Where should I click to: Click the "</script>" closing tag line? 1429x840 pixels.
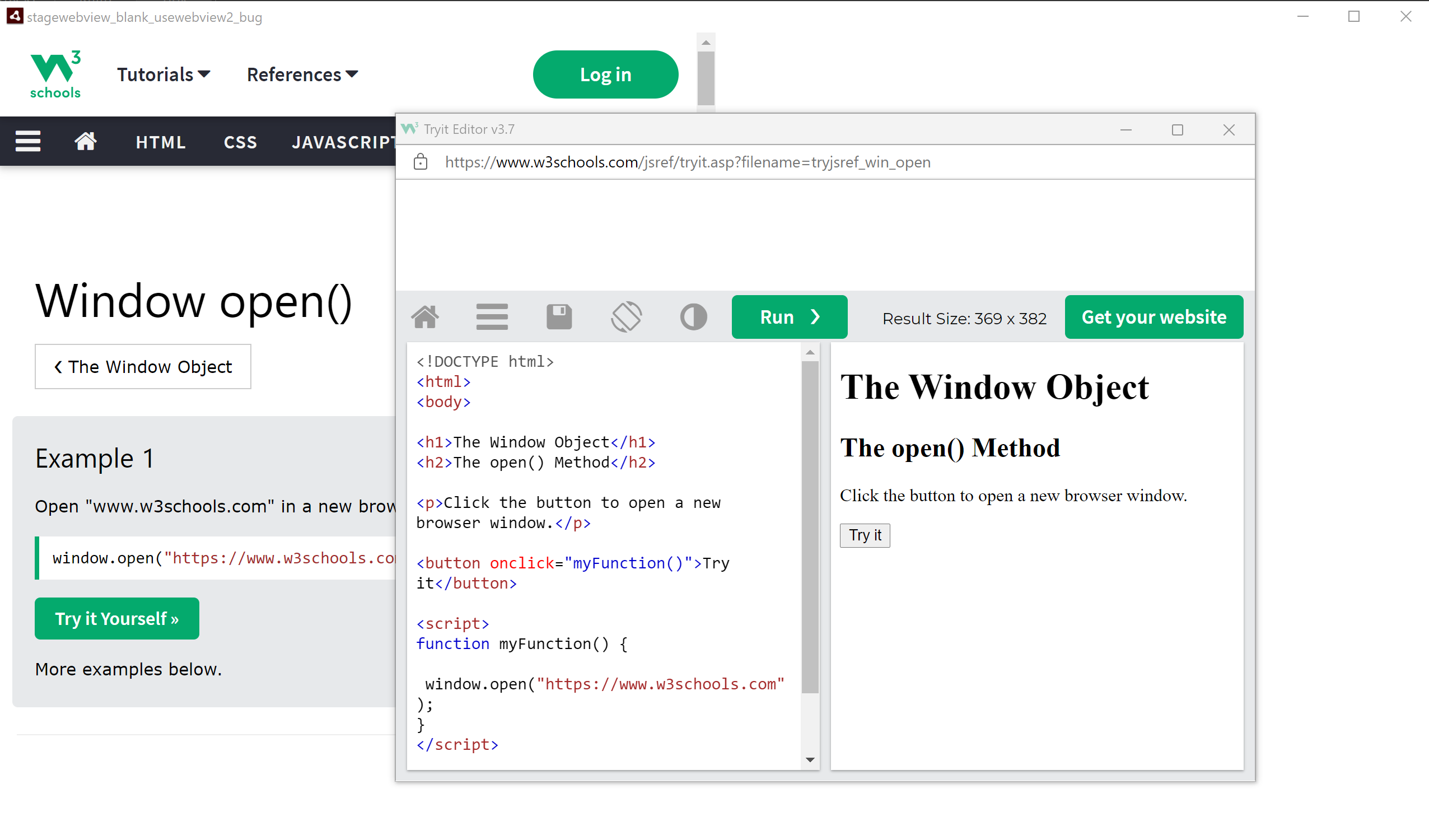point(457,744)
